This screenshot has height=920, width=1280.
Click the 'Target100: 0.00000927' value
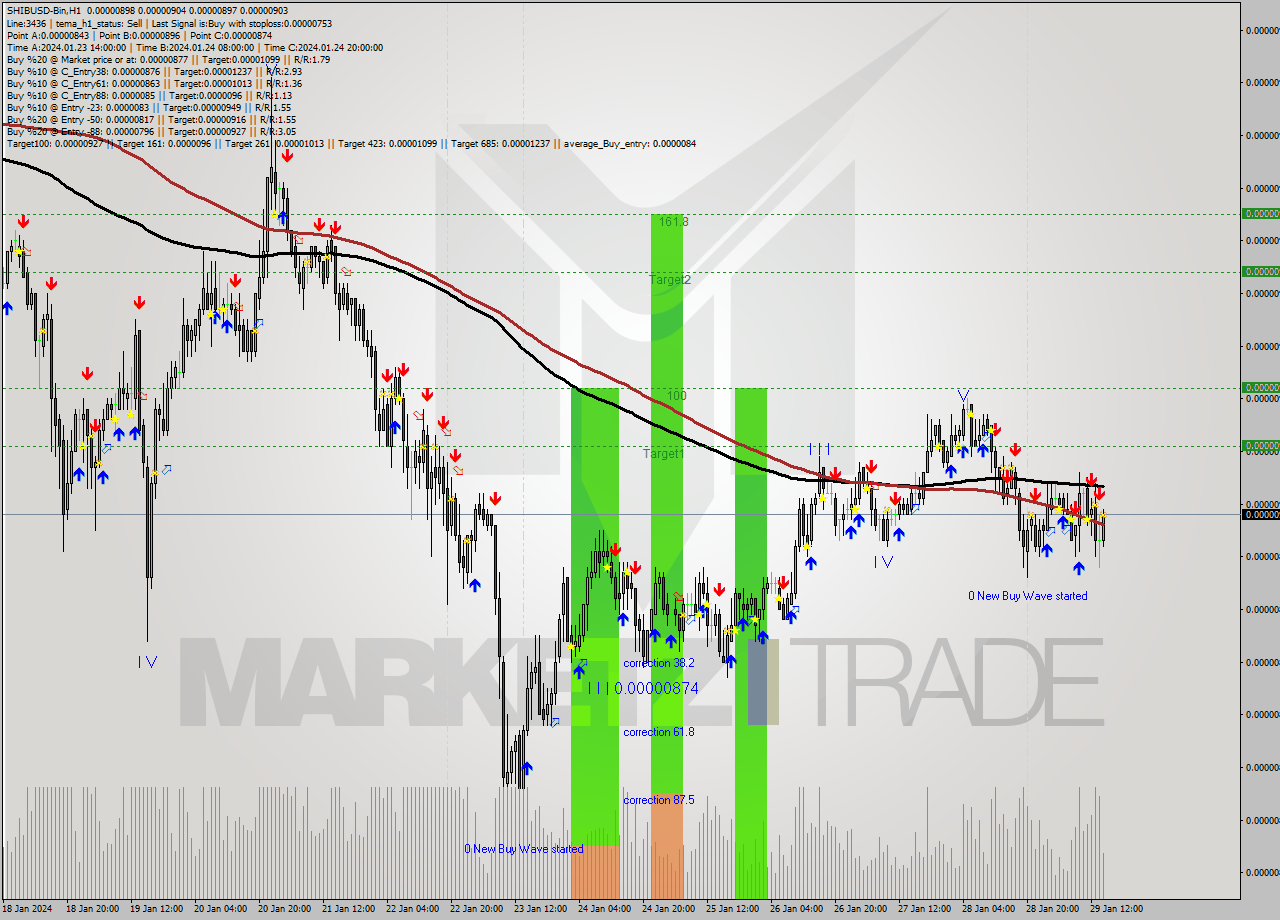pyautogui.click(x=54, y=143)
